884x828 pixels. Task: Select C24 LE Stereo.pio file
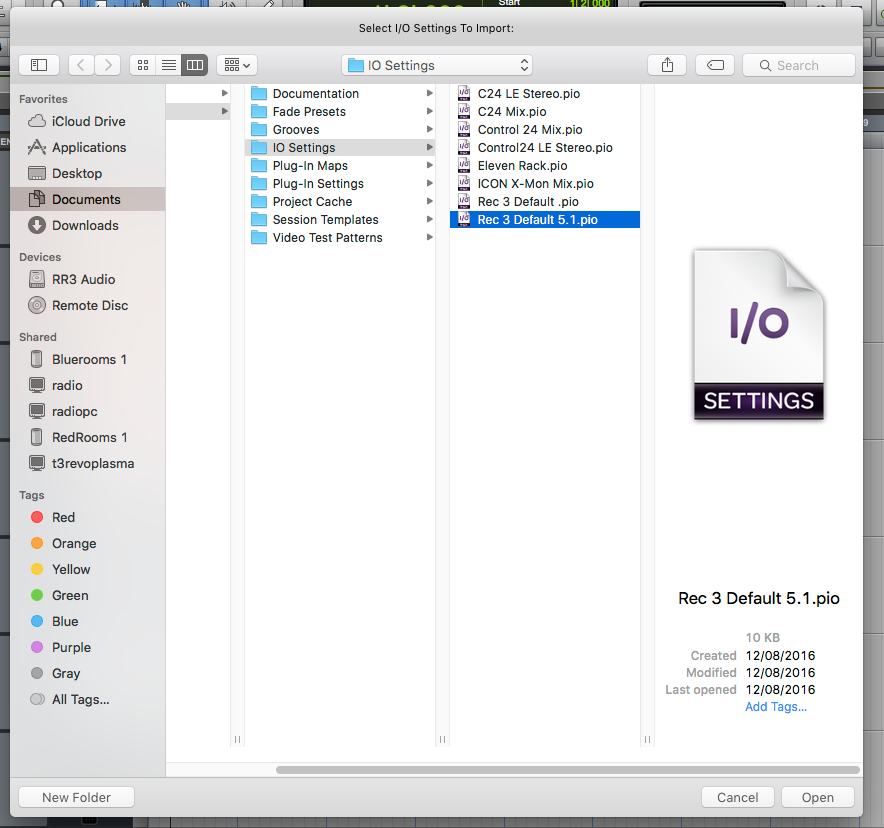click(545, 93)
